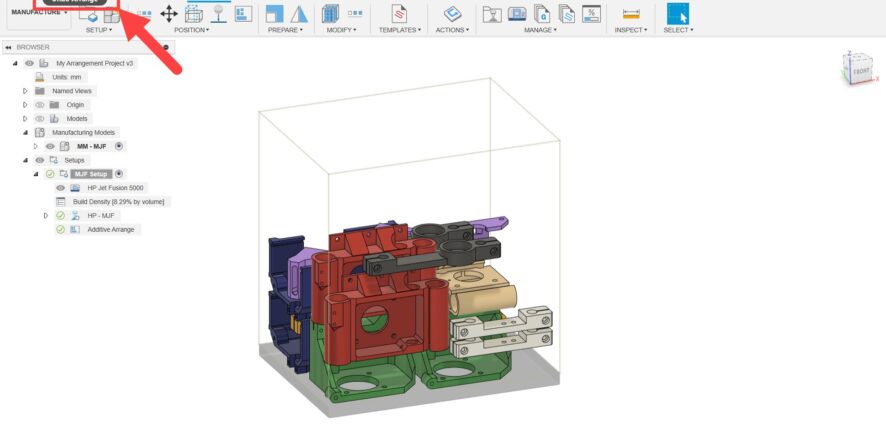
Task: Activate the Select tool icon
Action: [x=678, y=13]
